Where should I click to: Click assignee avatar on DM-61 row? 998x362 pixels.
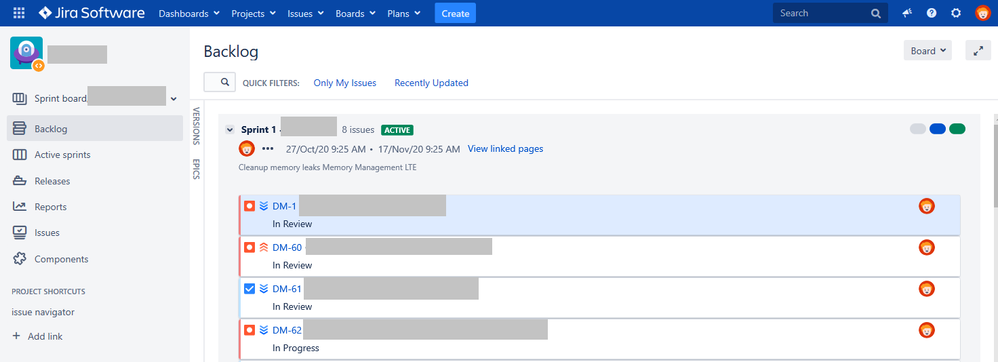point(927,289)
